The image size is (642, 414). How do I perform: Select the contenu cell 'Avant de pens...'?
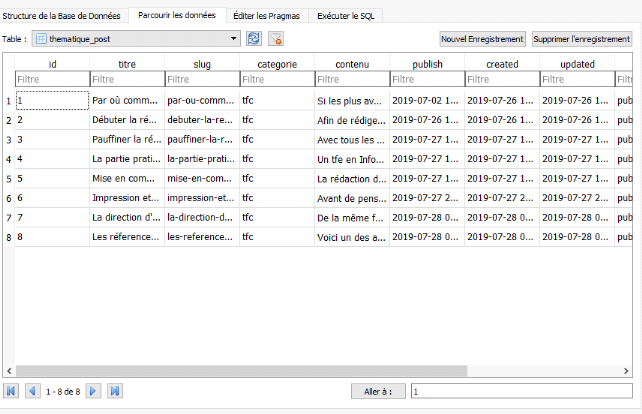pos(352,198)
